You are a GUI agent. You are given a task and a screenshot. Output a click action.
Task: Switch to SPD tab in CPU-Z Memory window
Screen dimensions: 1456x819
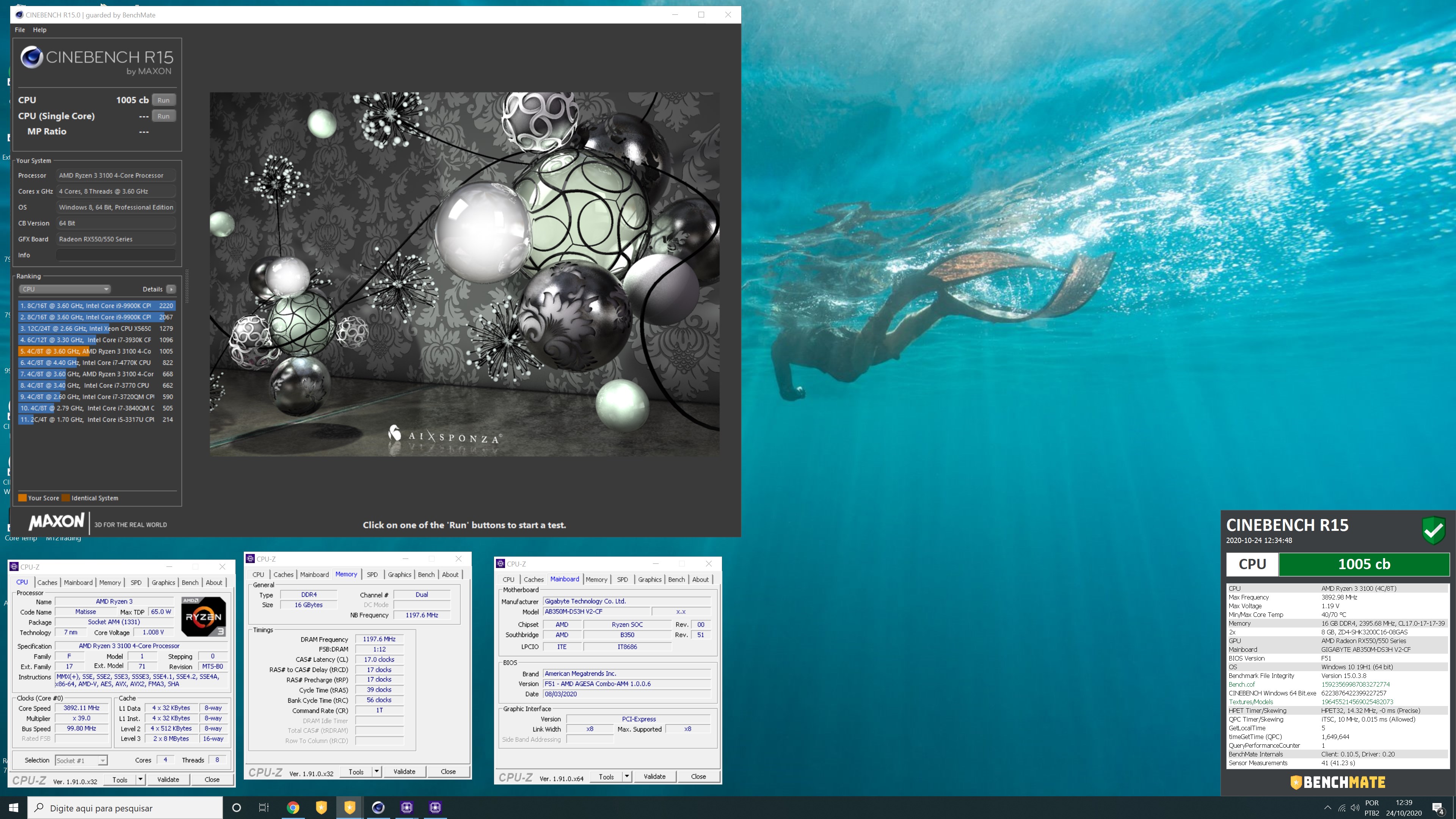[372, 574]
